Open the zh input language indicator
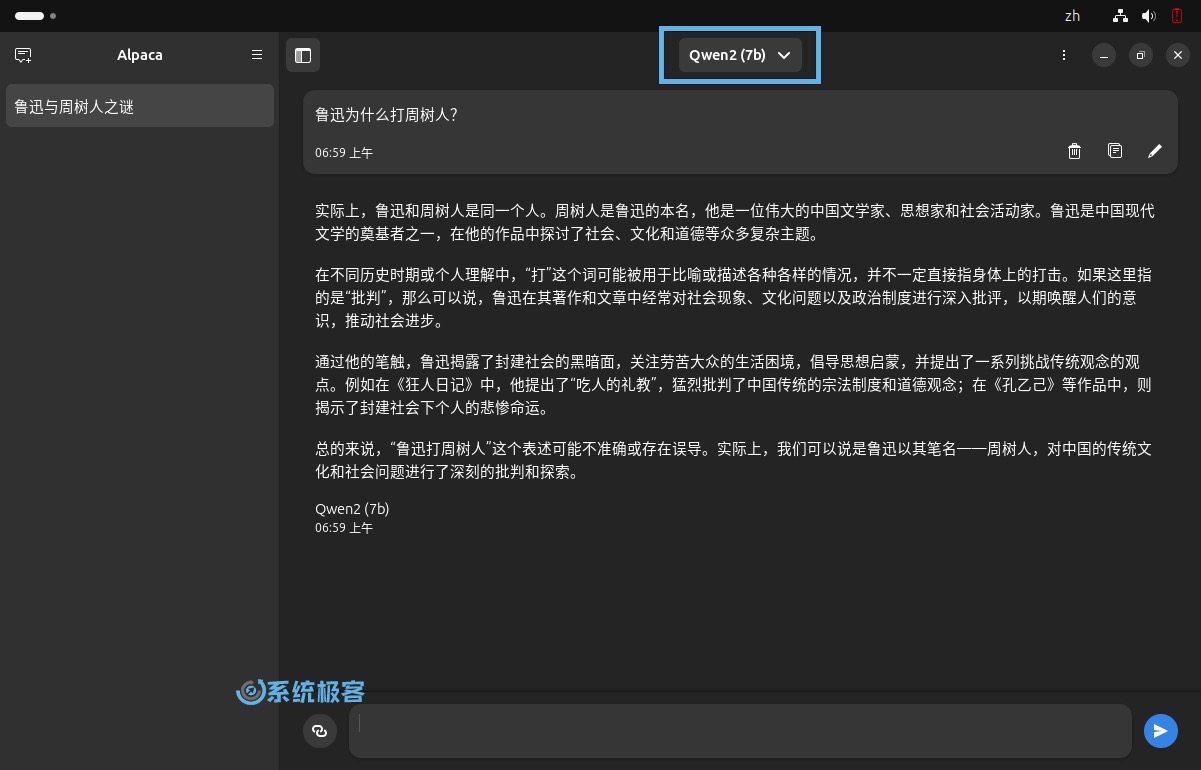This screenshot has height=770, width=1201. [x=1073, y=16]
